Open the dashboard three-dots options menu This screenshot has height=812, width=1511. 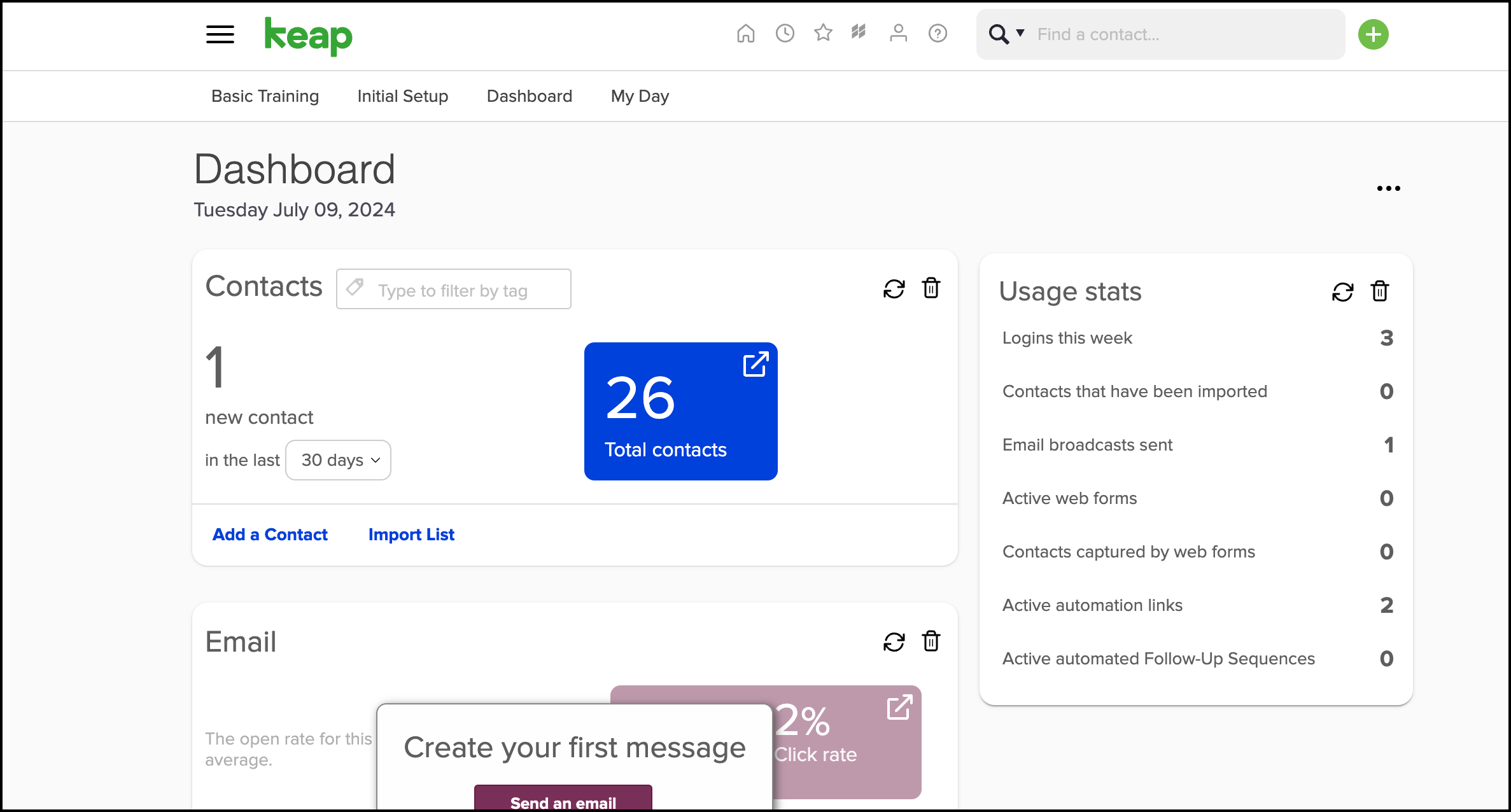tap(1388, 188)
